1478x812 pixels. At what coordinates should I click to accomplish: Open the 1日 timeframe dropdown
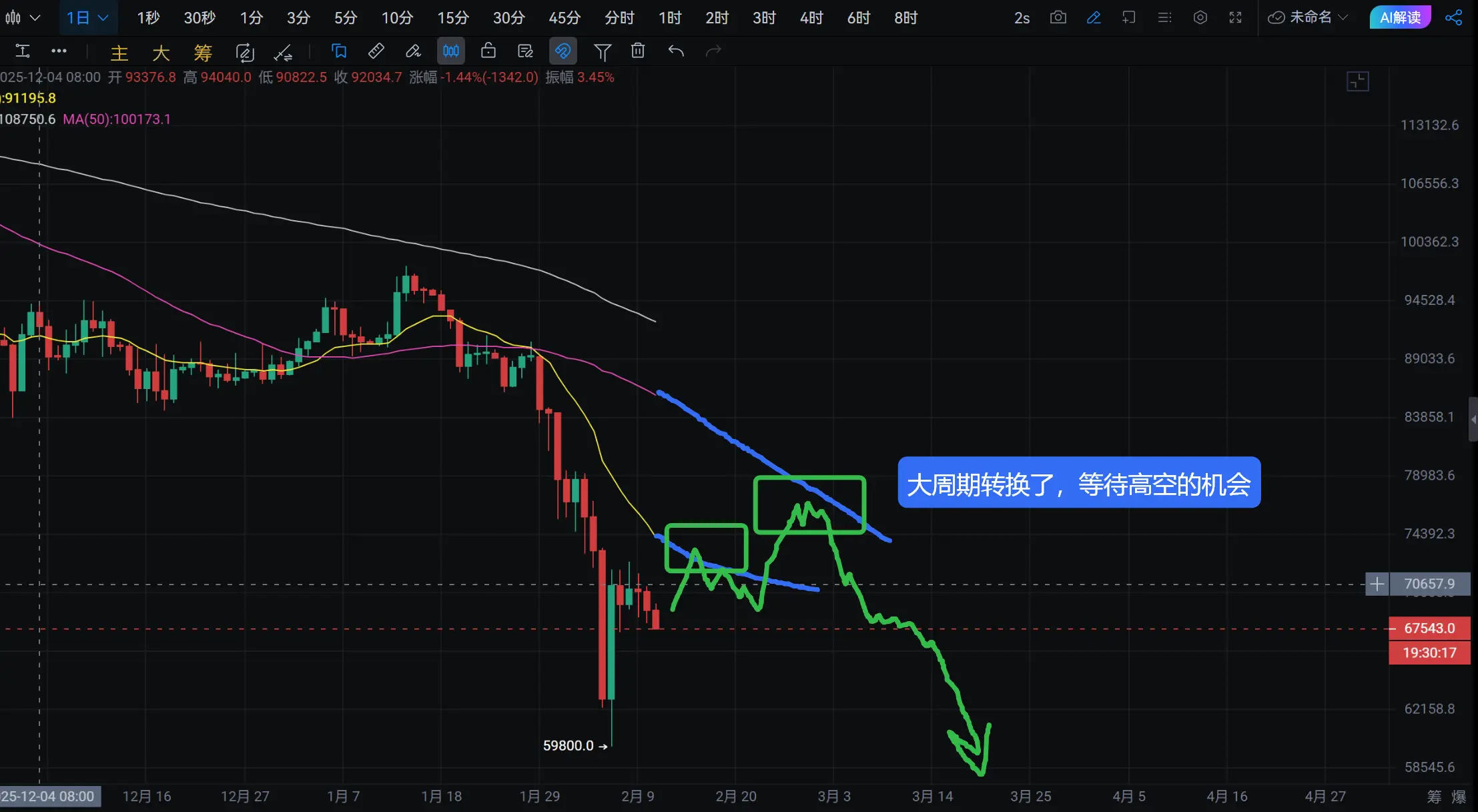tap(87, 18)
